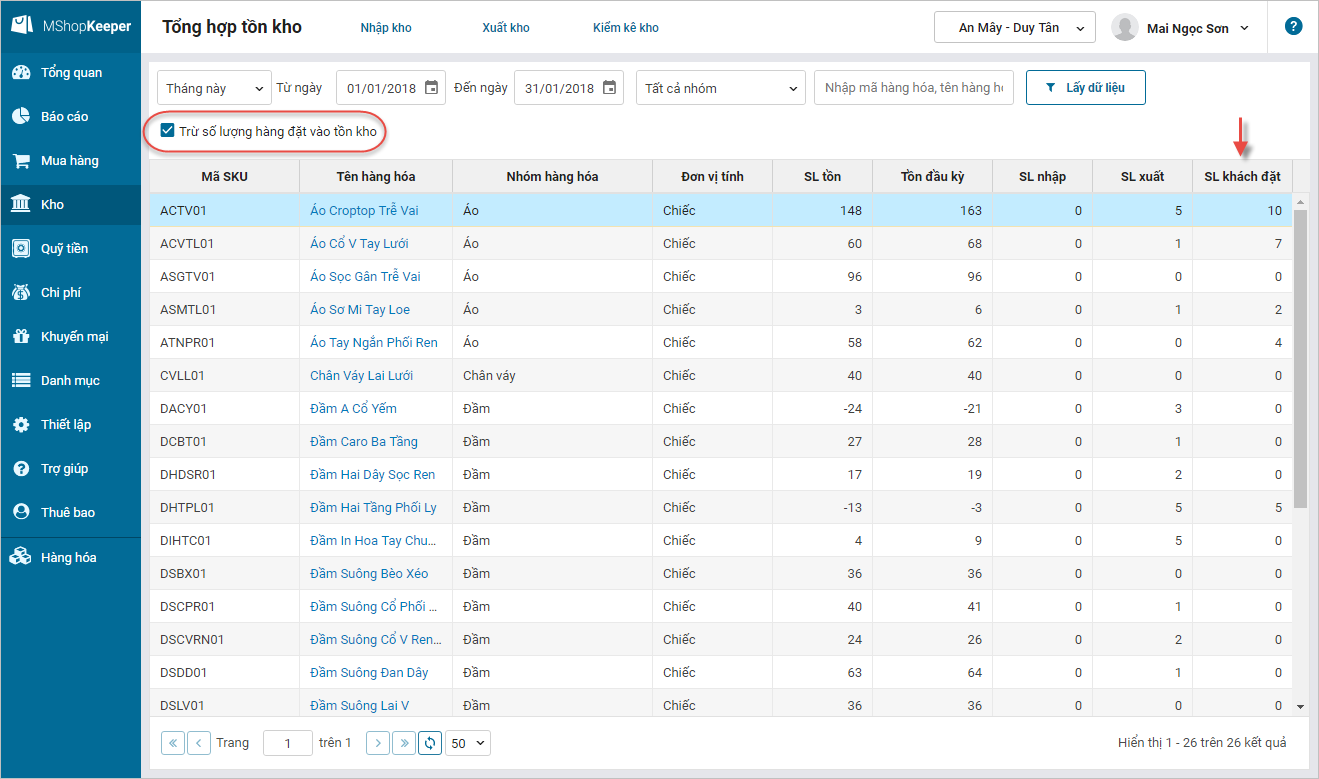The image size is (1319, 779).
Task: Open calendar picker for start date
Action: point(431,88)
